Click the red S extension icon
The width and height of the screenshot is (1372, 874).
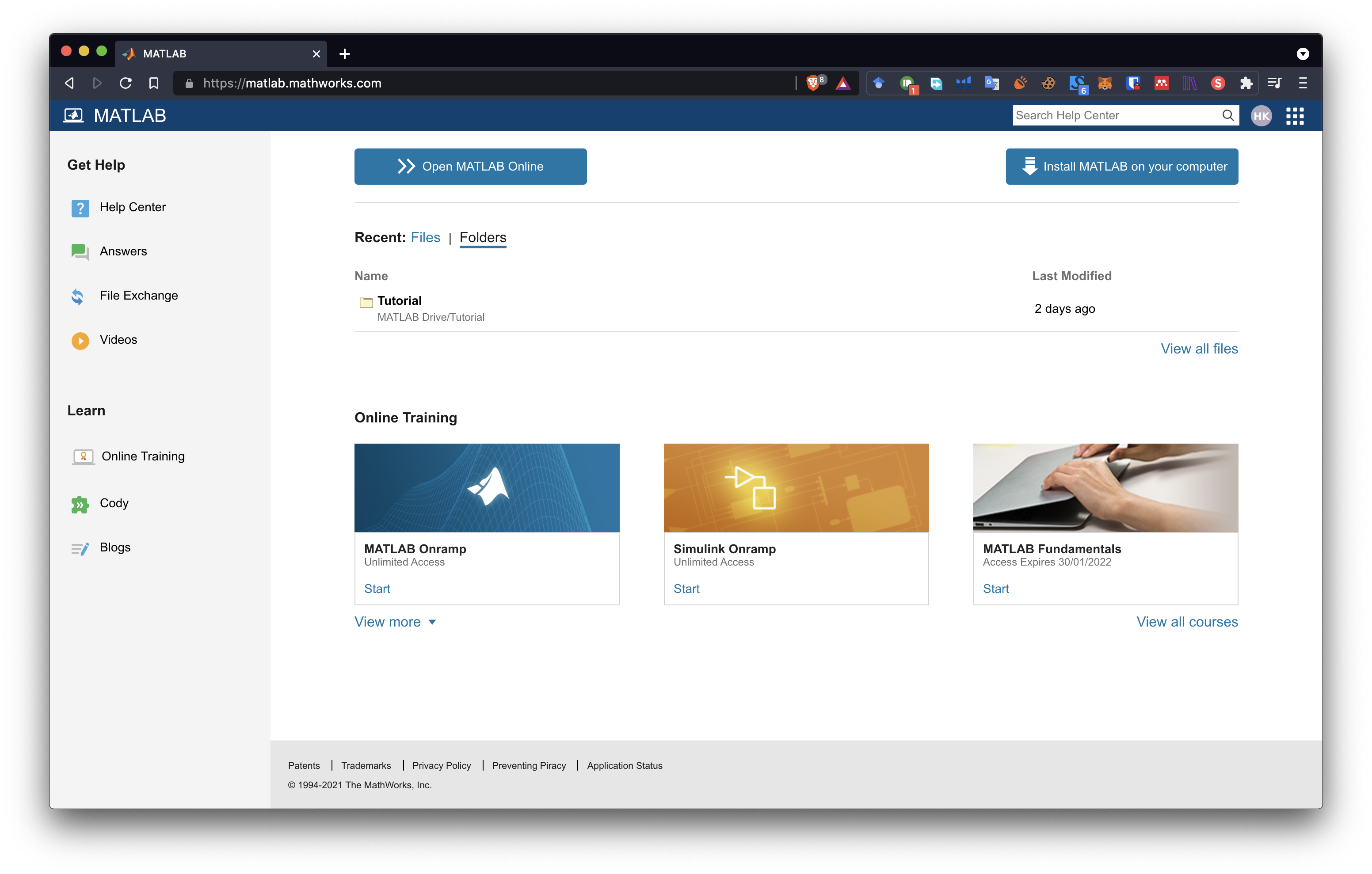click(1218, 83)
